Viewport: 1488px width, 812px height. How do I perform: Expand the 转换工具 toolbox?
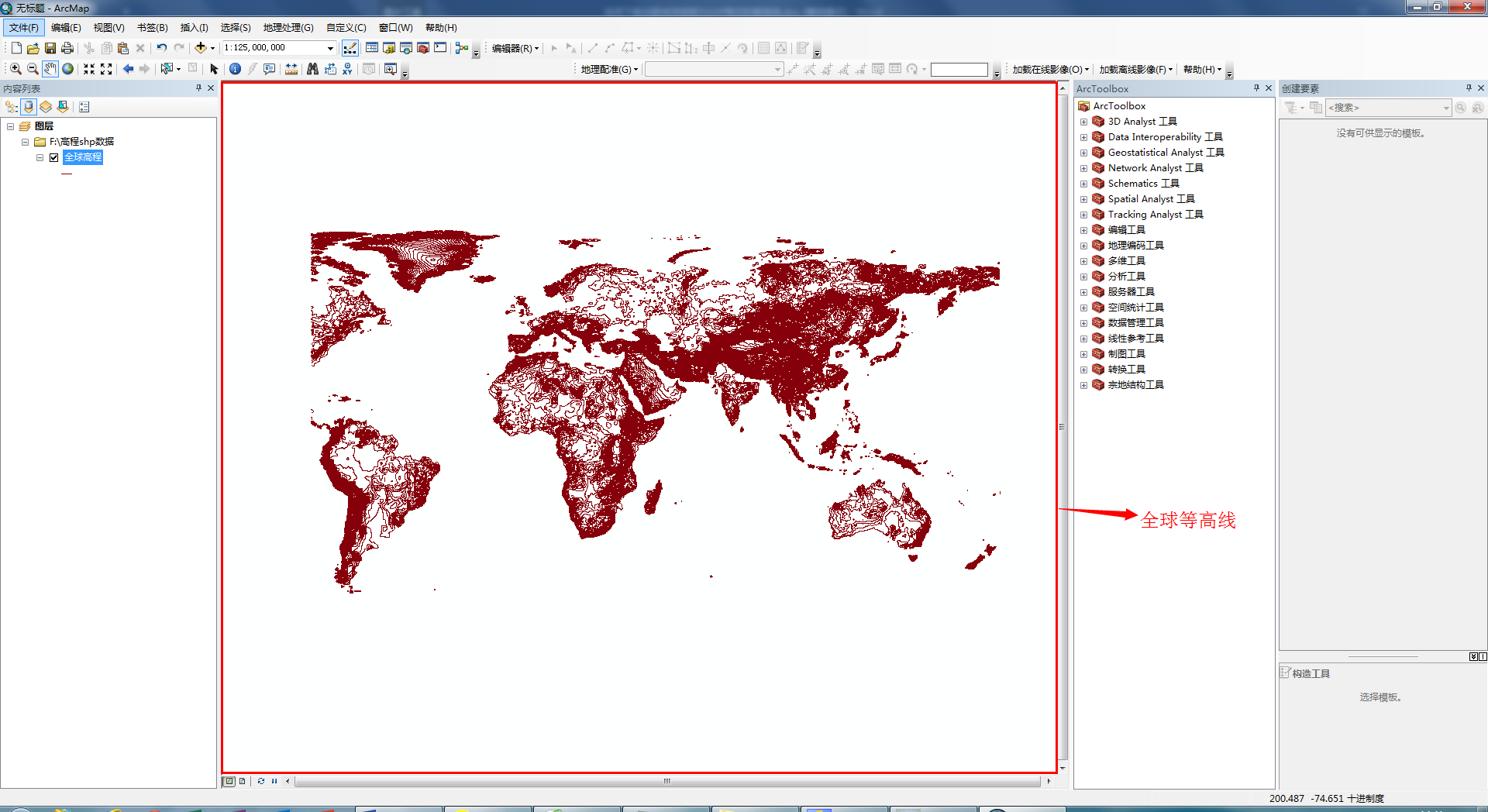[1083, 370]
